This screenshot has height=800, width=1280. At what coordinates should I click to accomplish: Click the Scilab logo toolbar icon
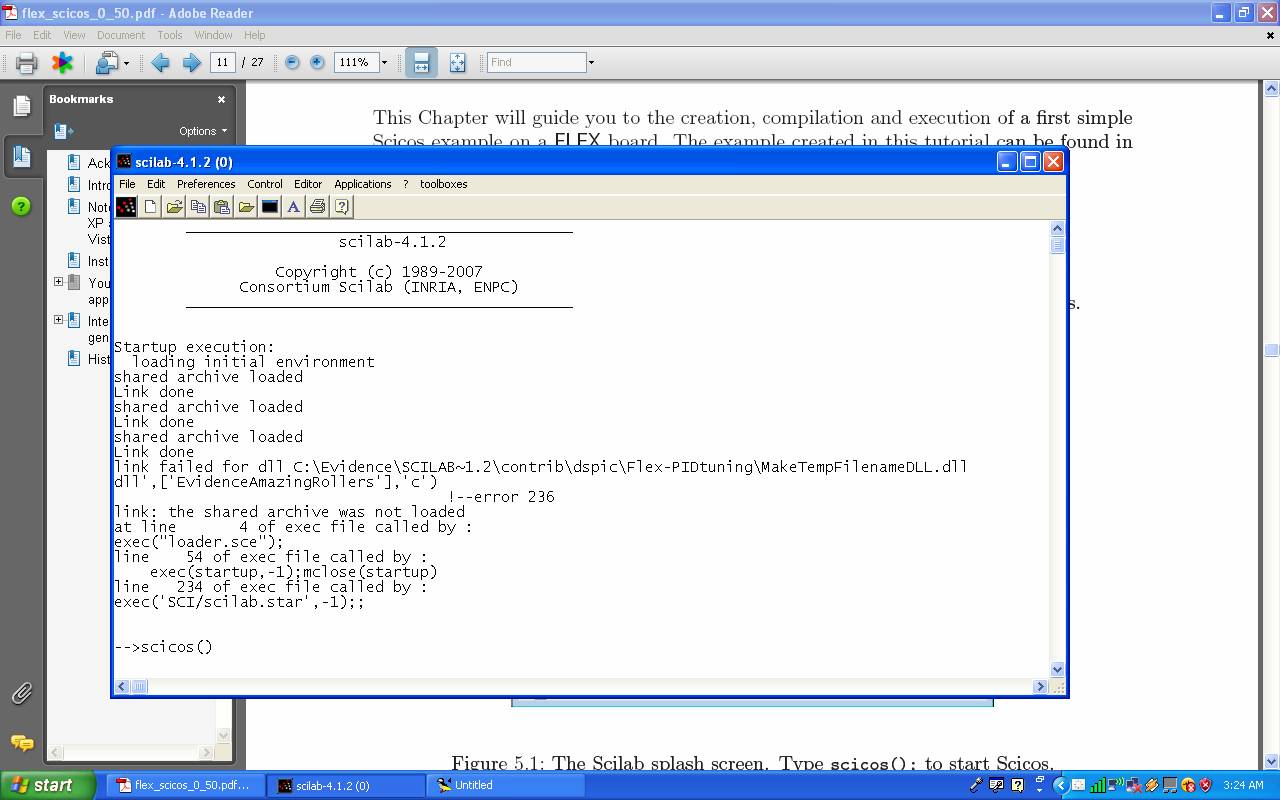126,206
